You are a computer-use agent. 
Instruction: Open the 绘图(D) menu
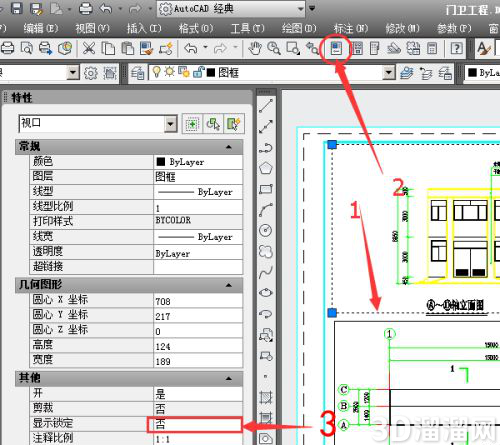pos(299,29)
